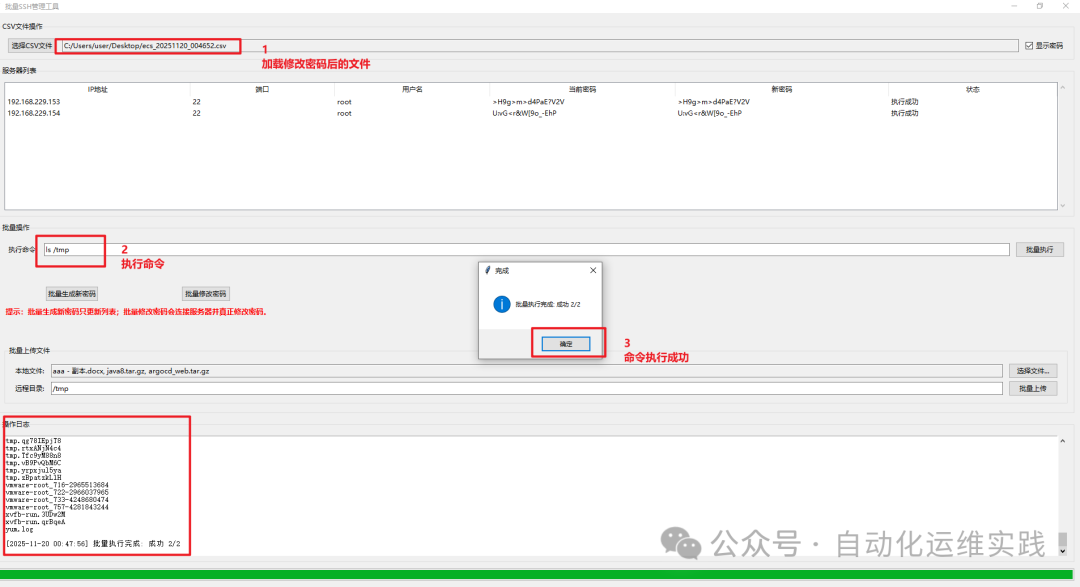Click server list scrollbar down arrow
Screen dimensions: 1080x587
pyautogui.click(x=1063, y=205)
